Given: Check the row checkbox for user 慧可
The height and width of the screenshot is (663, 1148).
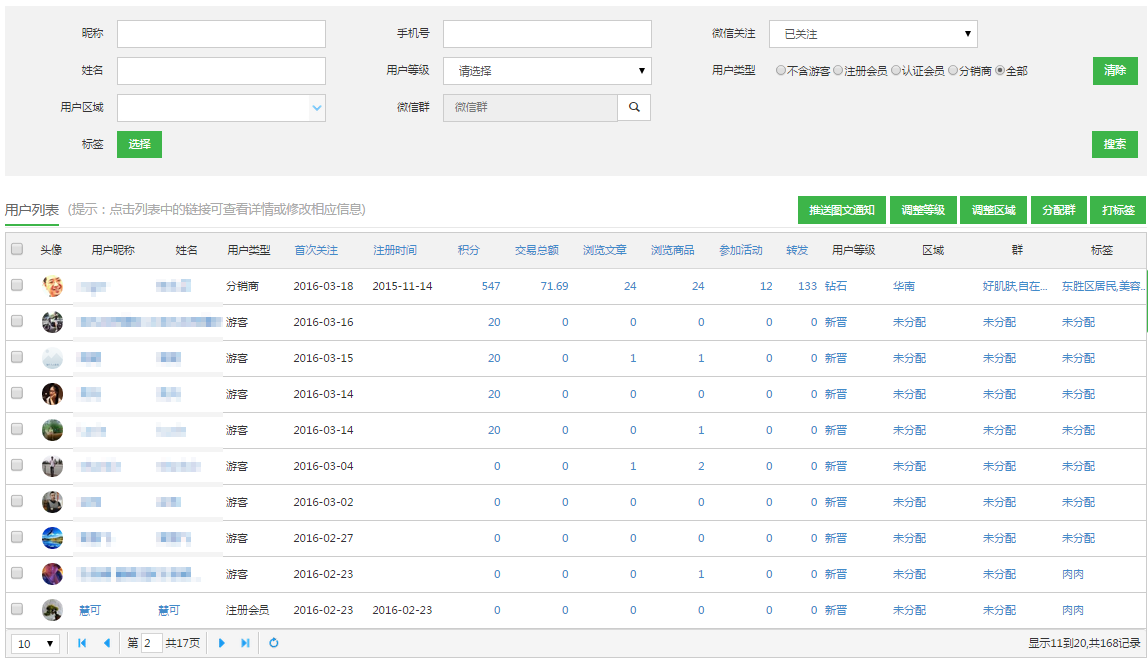Looking at the screenshot, I should [x=17, y=609].
